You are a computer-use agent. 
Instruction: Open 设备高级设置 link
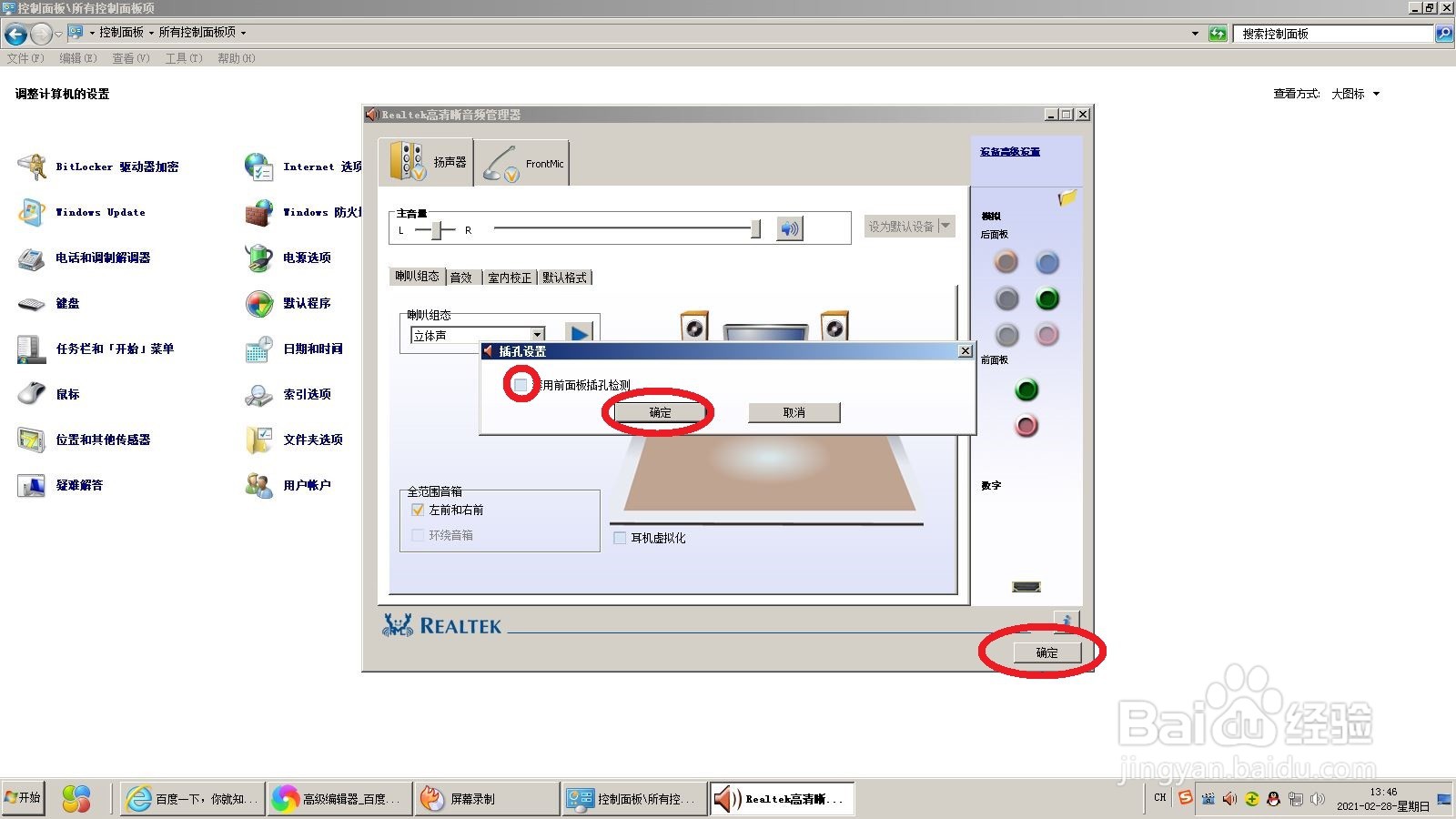(1010, 152)
